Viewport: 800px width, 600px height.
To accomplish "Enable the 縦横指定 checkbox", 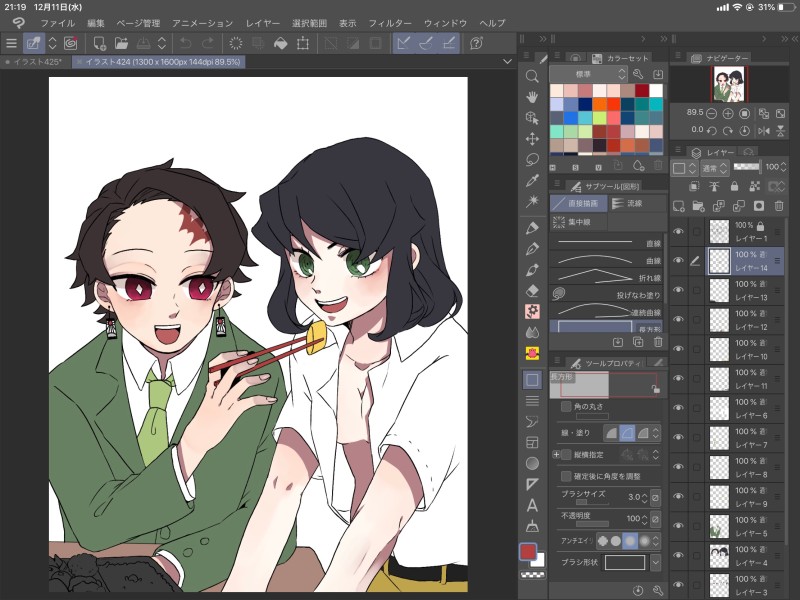I will tap(566, 454).
